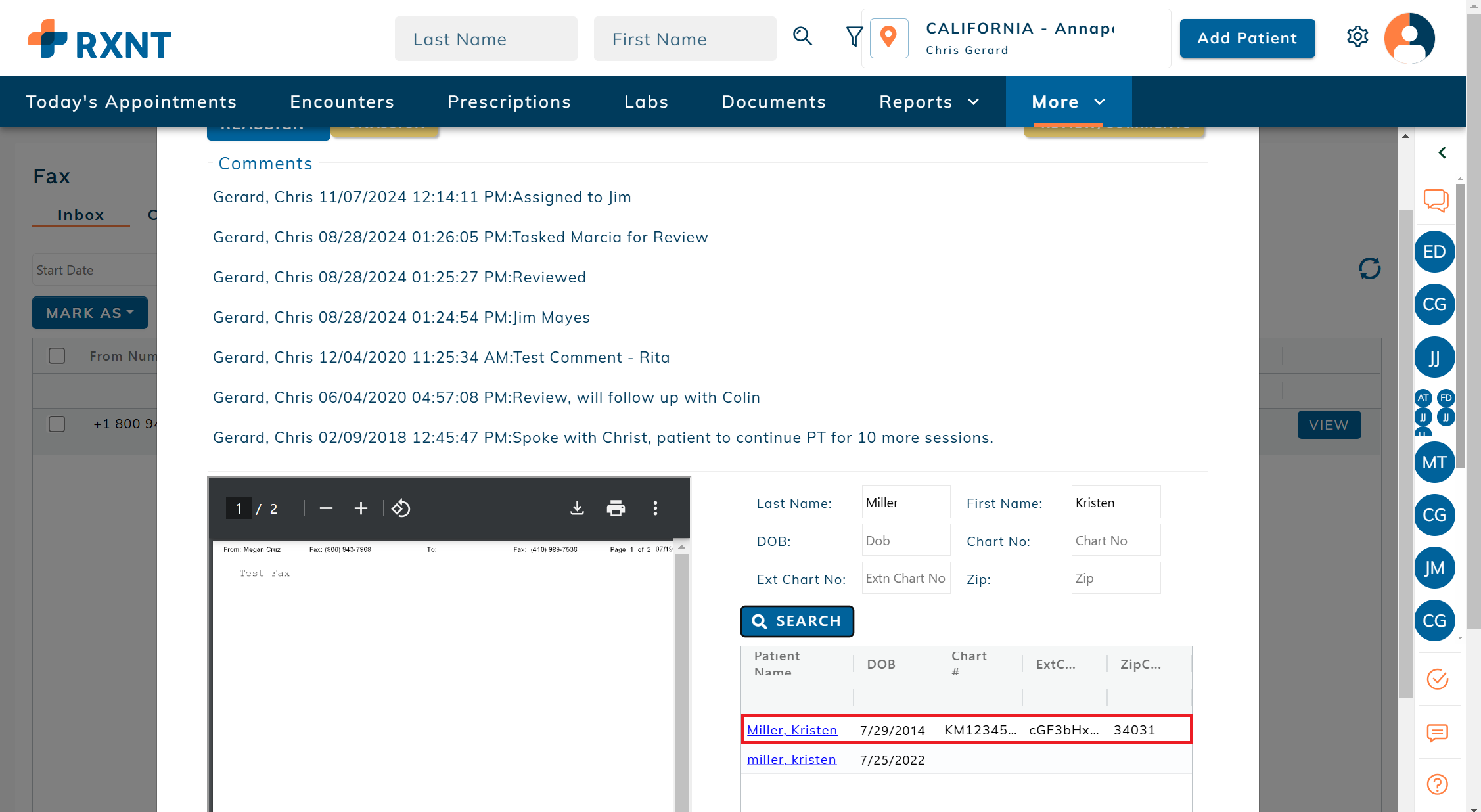Expand the More menu dropdown
This screenshot has width=1481, height=812.
pos(1068,102)
